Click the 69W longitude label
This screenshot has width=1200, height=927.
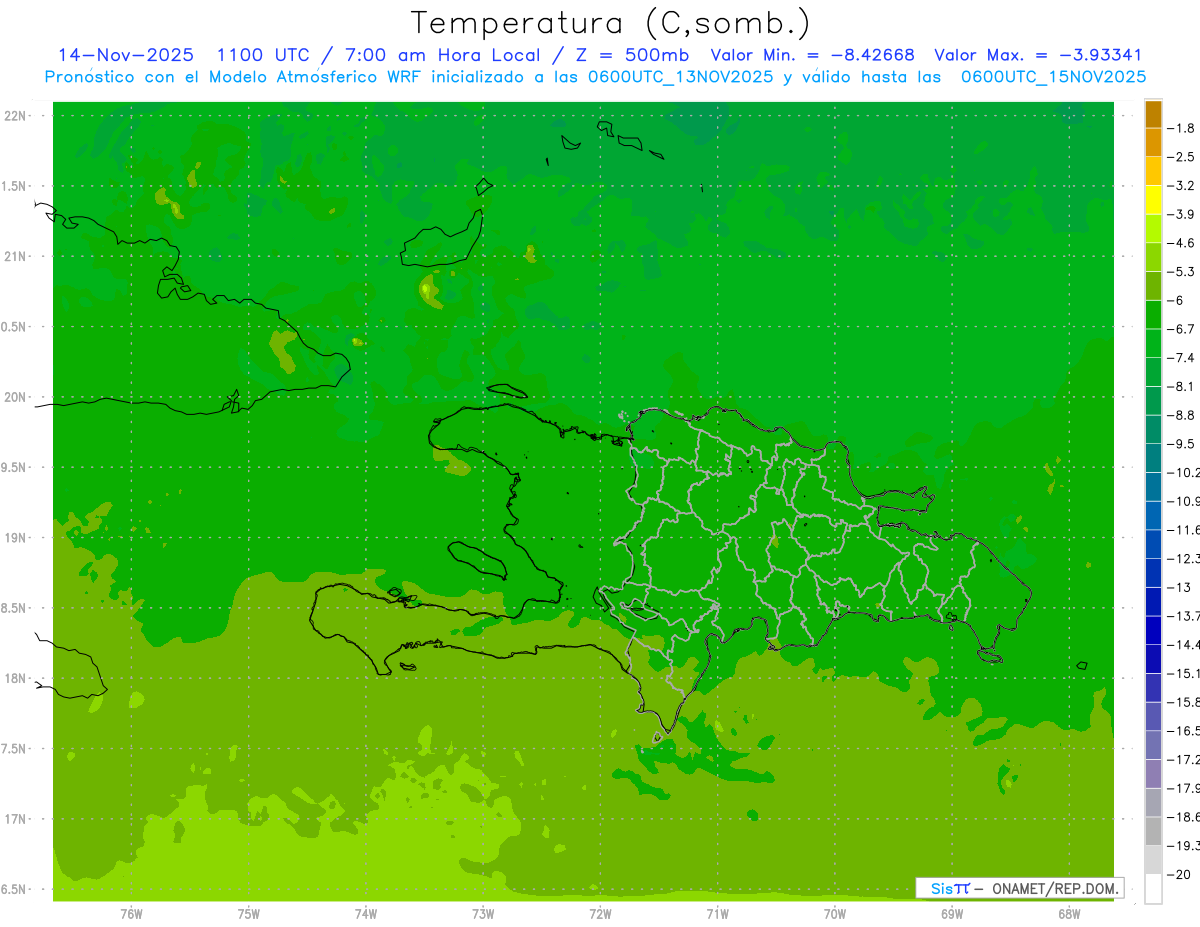tap(952, 914)
